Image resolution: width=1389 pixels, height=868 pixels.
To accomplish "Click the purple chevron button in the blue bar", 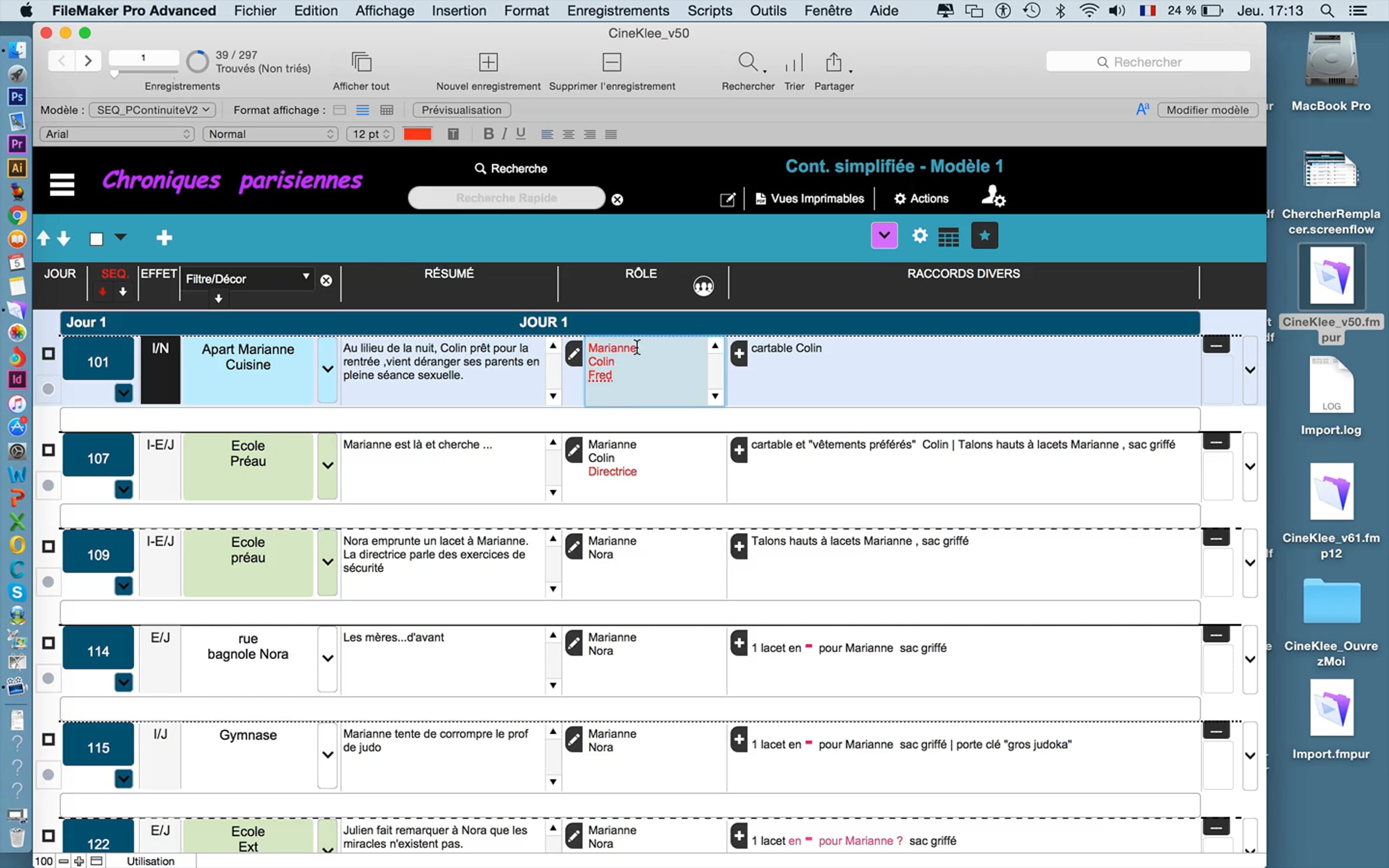I will coord(884,236).
